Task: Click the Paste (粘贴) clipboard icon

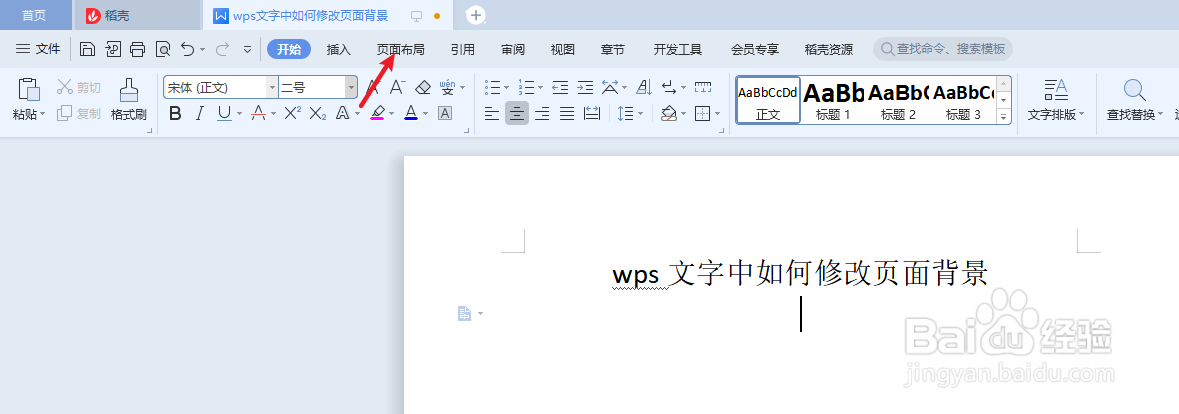Action: click(29, 89)
